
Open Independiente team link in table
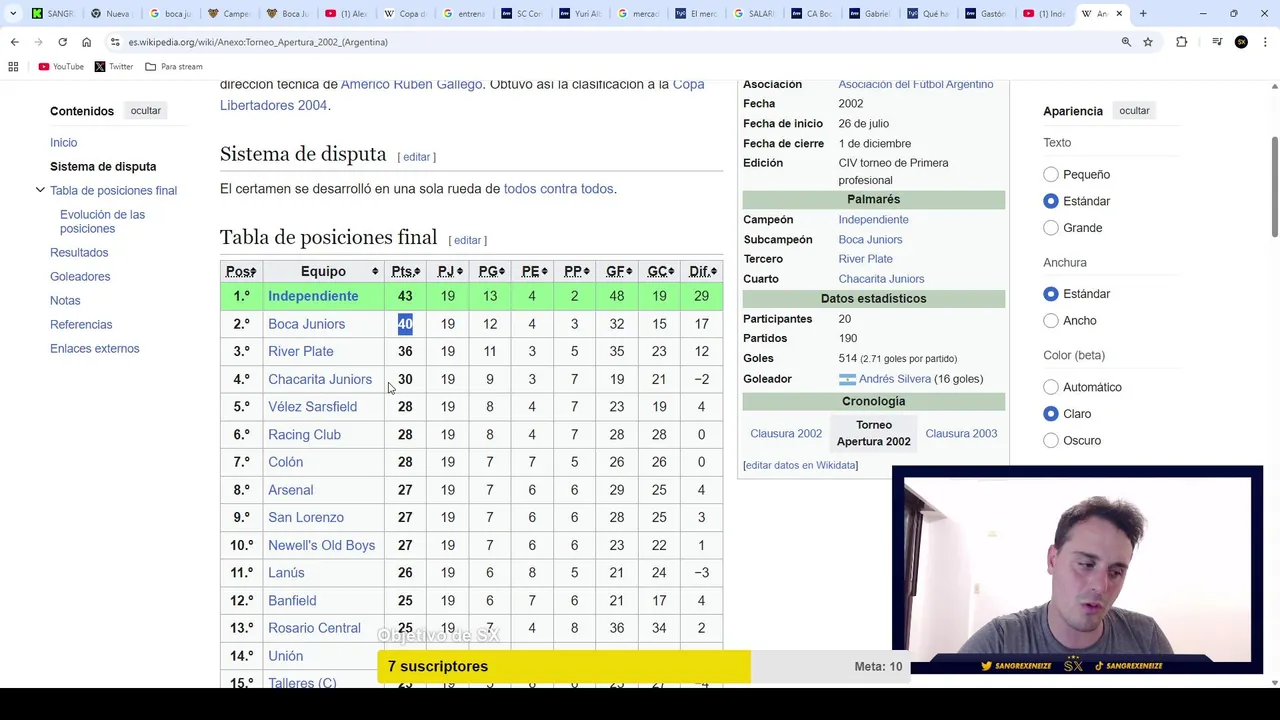313,296
